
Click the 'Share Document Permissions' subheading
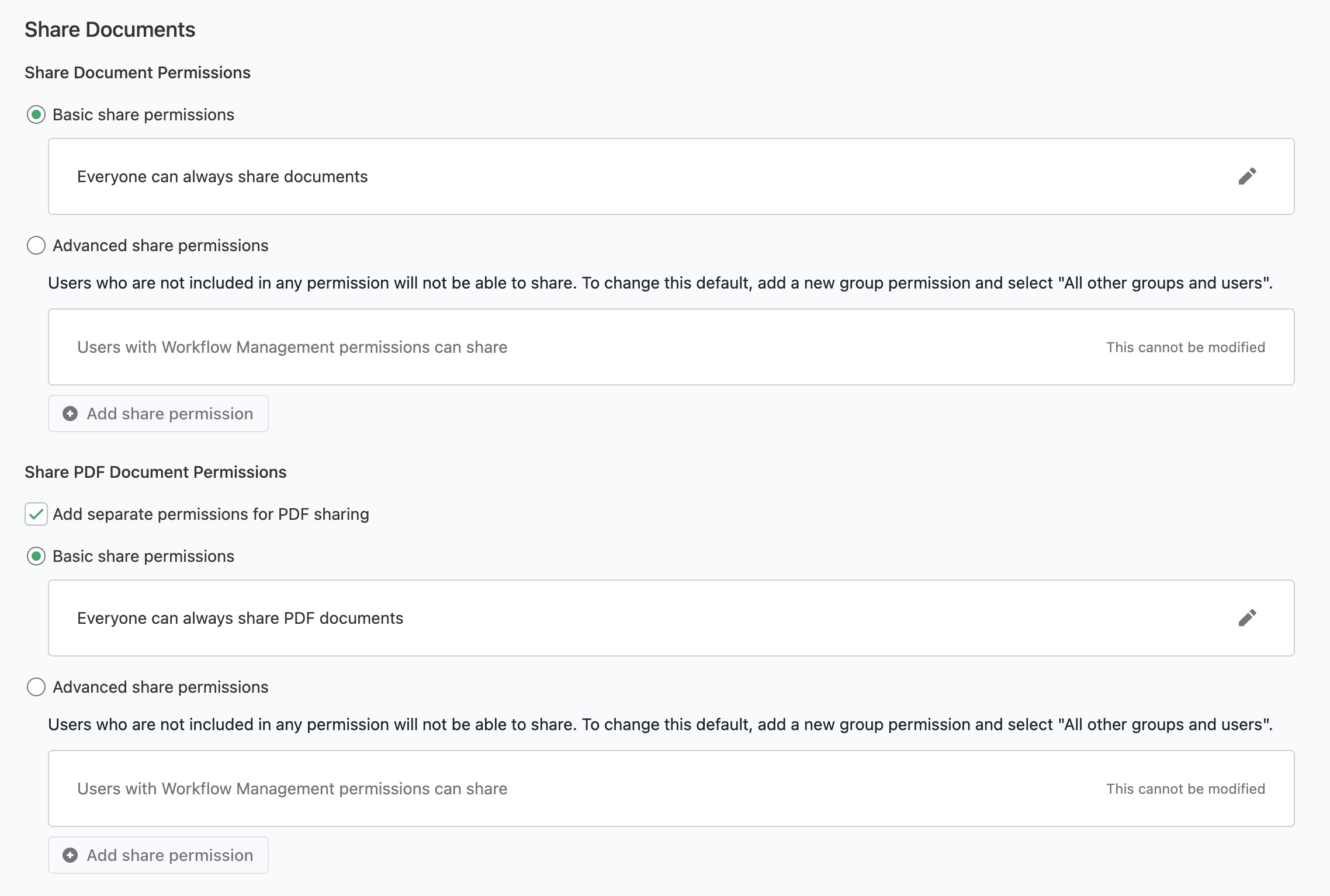[x=137, y=72]
